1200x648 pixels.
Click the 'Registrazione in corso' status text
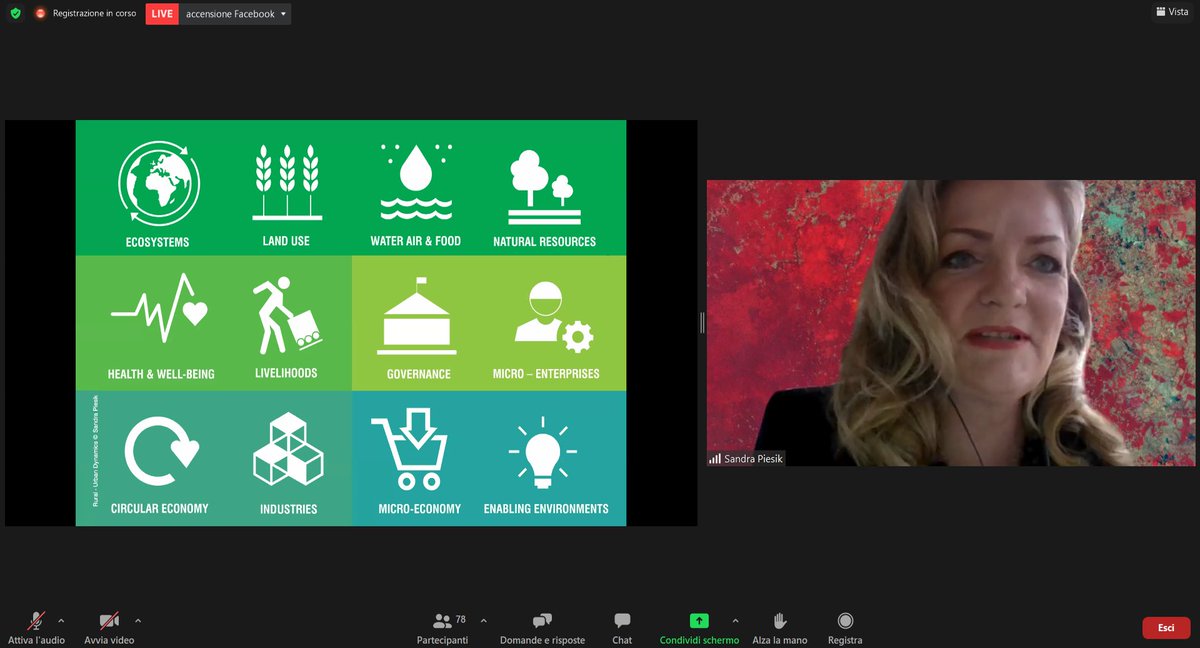click(94, 14)
